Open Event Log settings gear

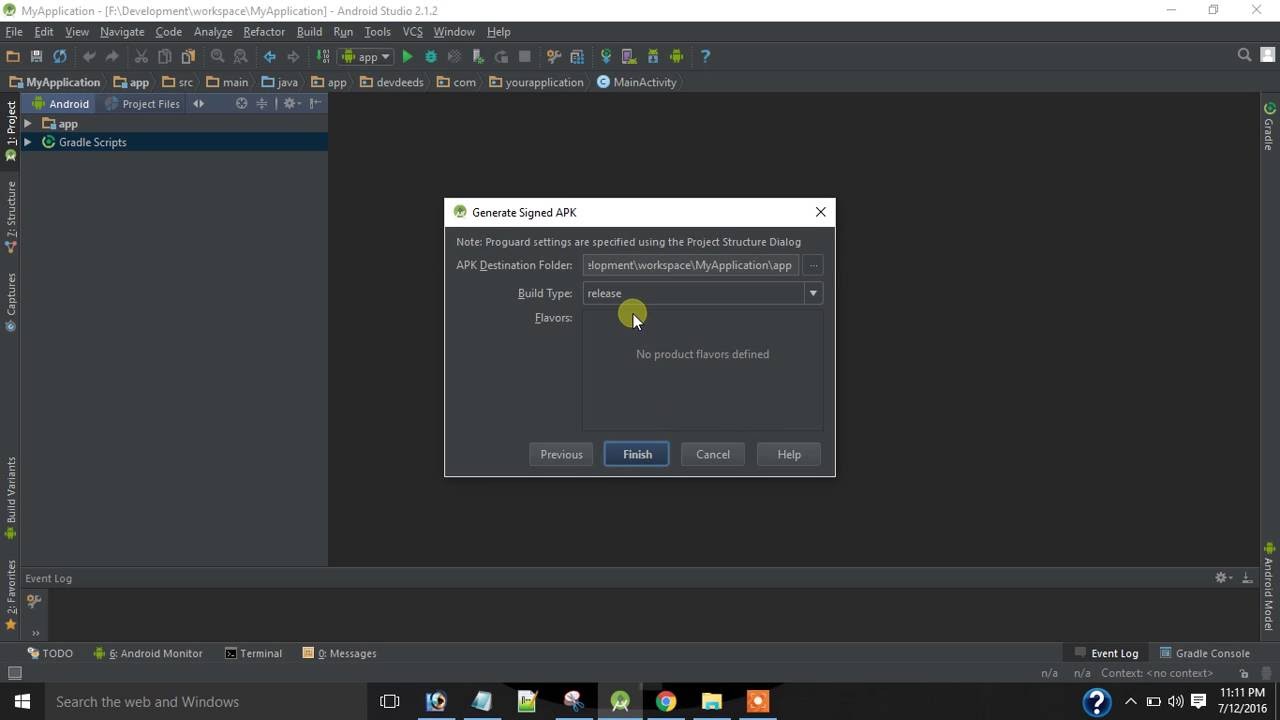[x=1221, y=578]
